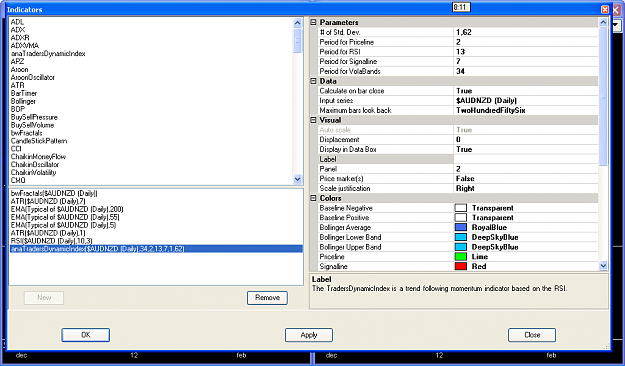Remove the selected indicator
Viewport: 625px width, 366px height.
pyautogui.click(x=267, y=298)
